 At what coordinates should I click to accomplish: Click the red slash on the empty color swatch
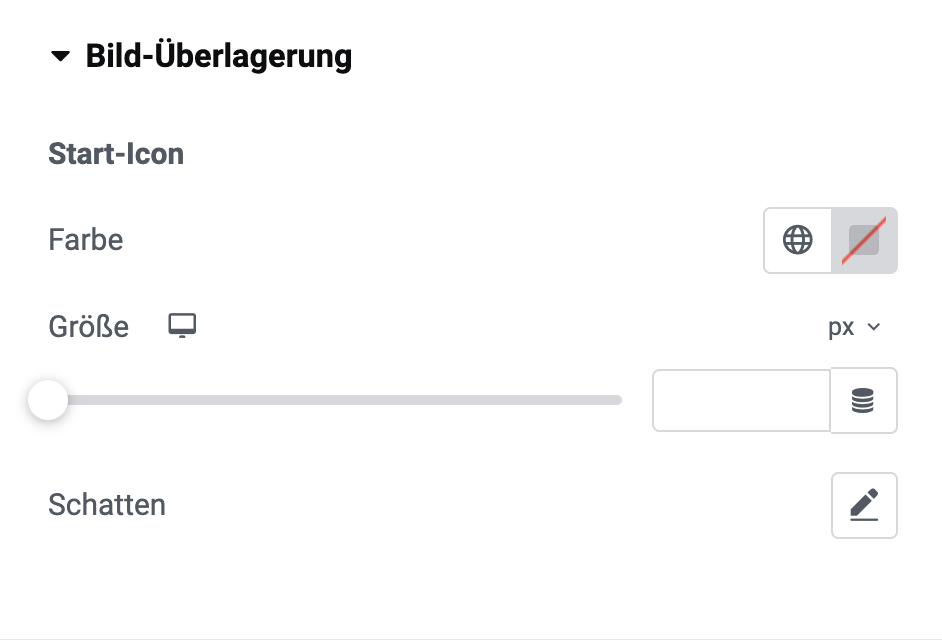coord(864,240)
